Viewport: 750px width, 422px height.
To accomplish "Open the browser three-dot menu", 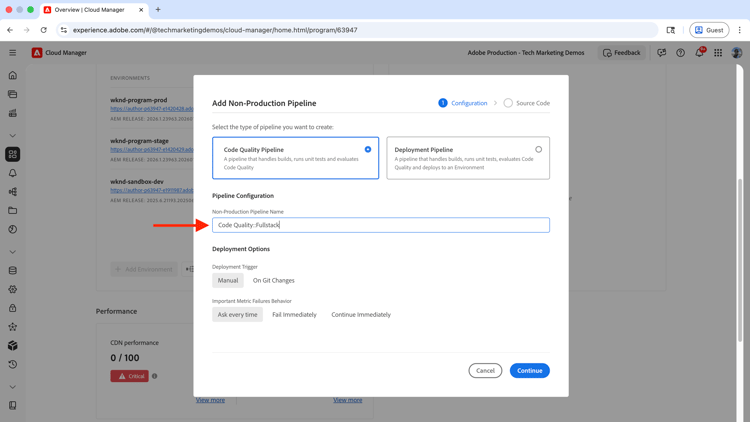I will (x=739, y=30).
